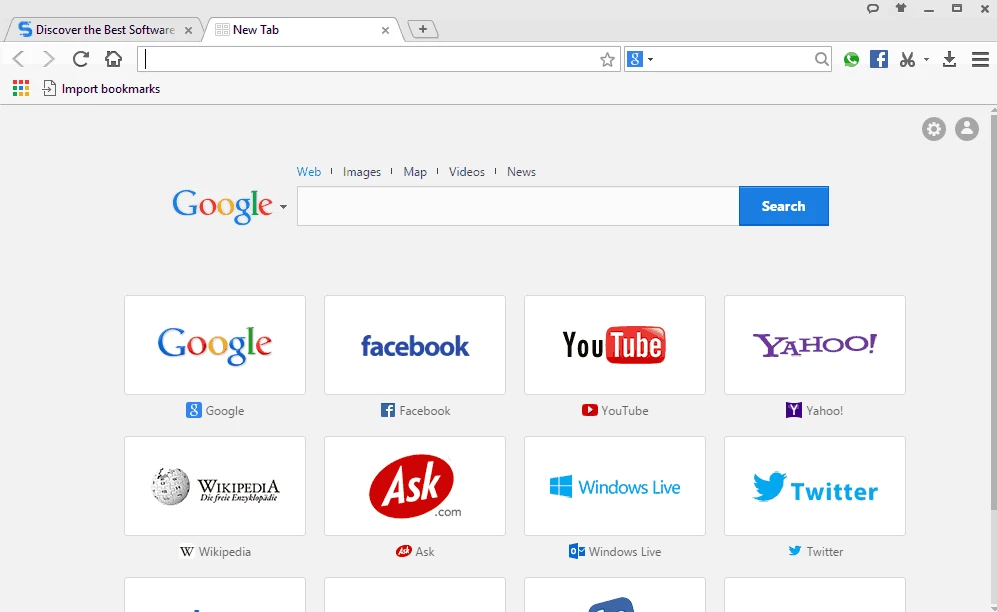997x612 pixels.
Task: Open the home page icon
Action: point(114,59)
